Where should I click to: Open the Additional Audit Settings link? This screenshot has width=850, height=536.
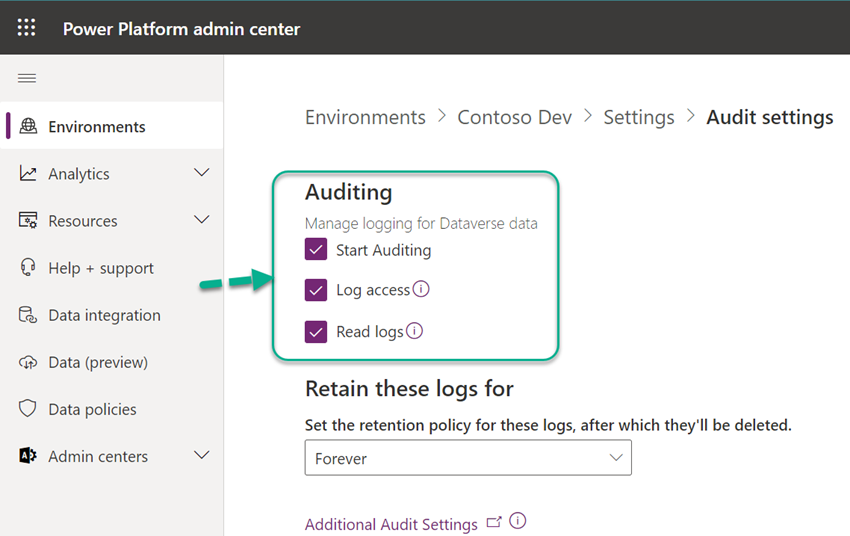click(391, 524)
